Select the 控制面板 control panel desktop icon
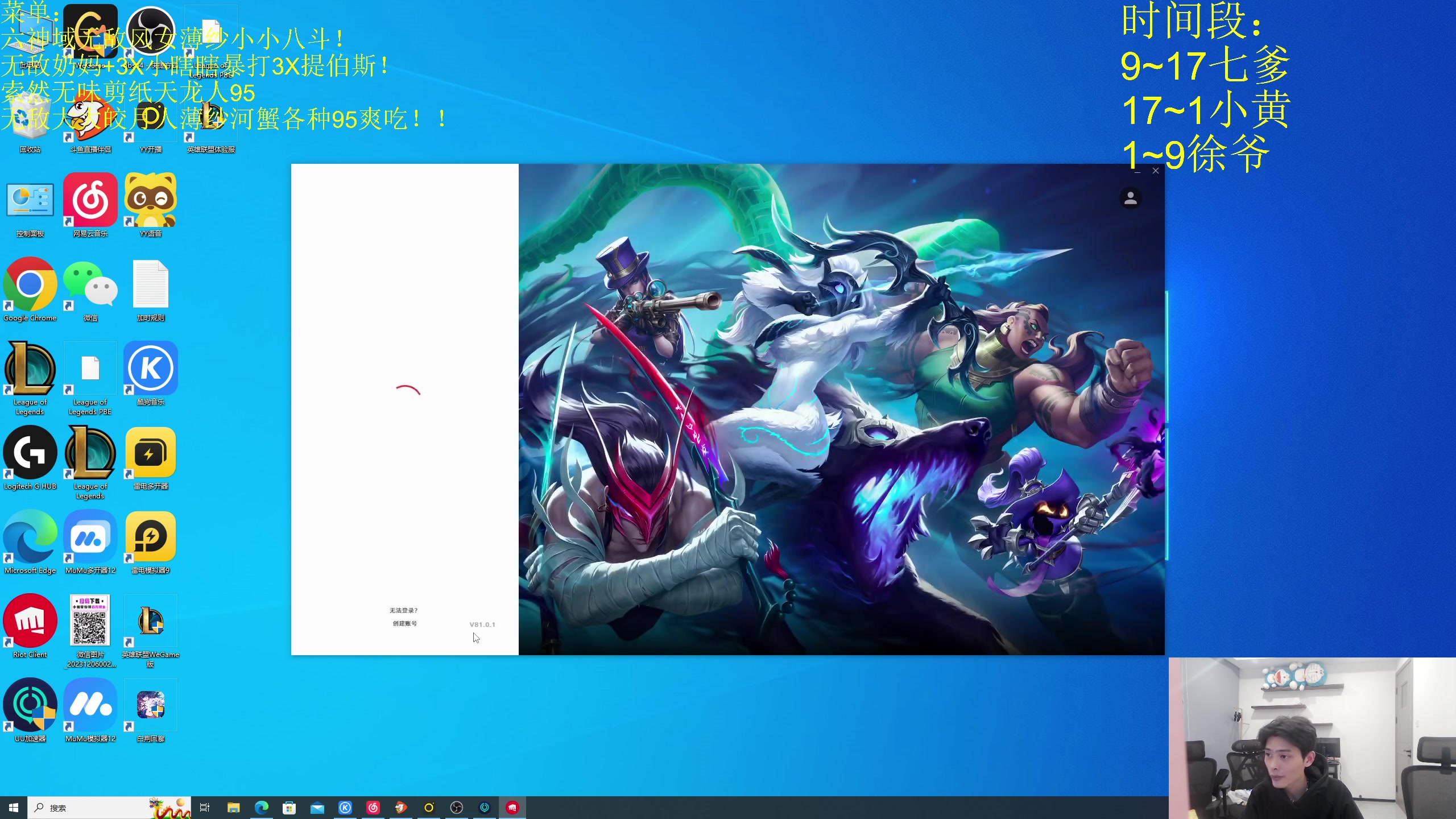This screenshot has width=1456, height=819. [x=30, y=206]
